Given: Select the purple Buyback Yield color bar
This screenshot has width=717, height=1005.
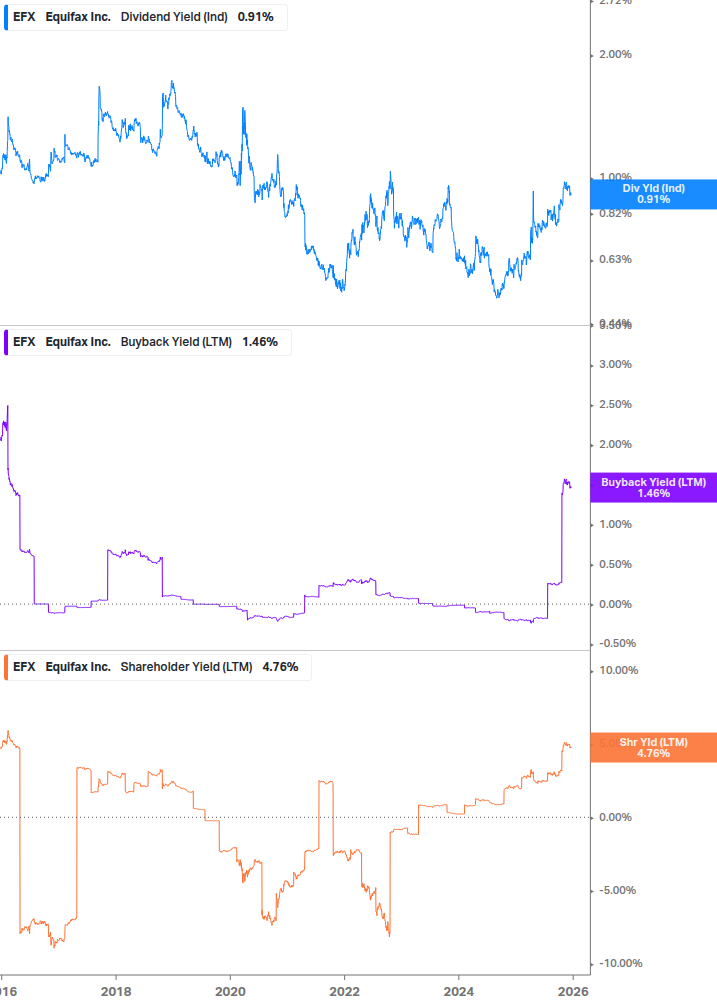Looking at the screenshot, I should click(x=6, y=342).
